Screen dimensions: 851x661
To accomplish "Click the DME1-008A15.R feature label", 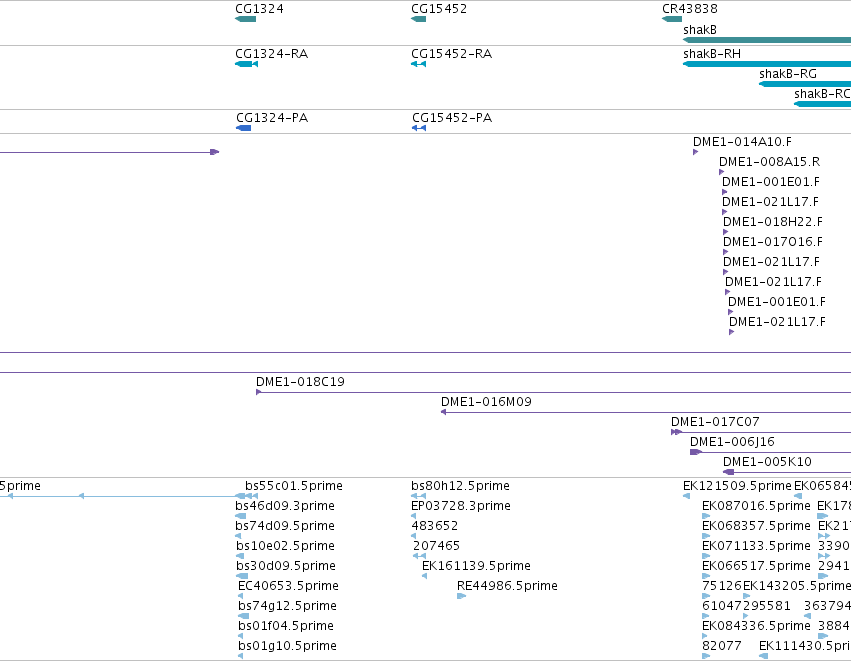I will click(x=770, y=162).
